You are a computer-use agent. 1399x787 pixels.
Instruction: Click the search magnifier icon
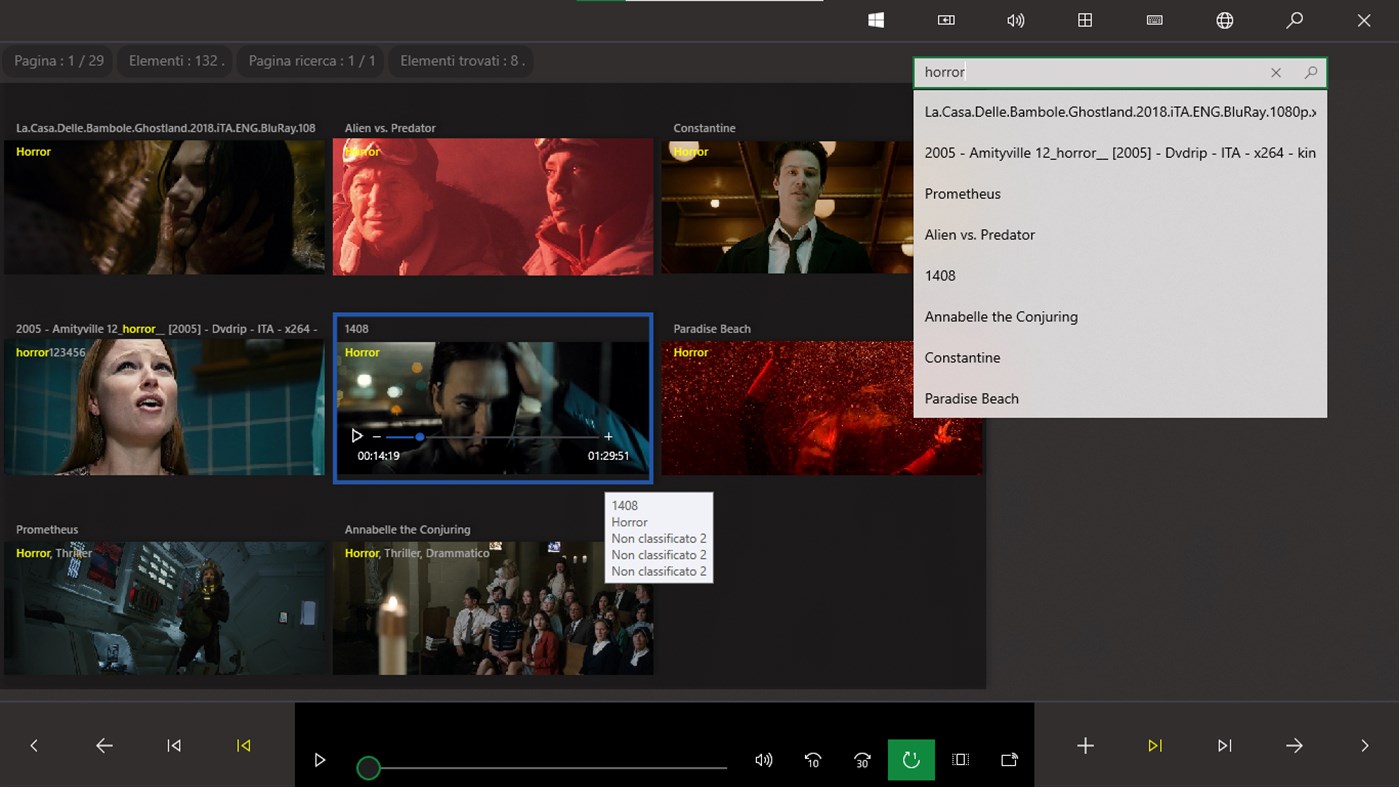click(1294, 20)
